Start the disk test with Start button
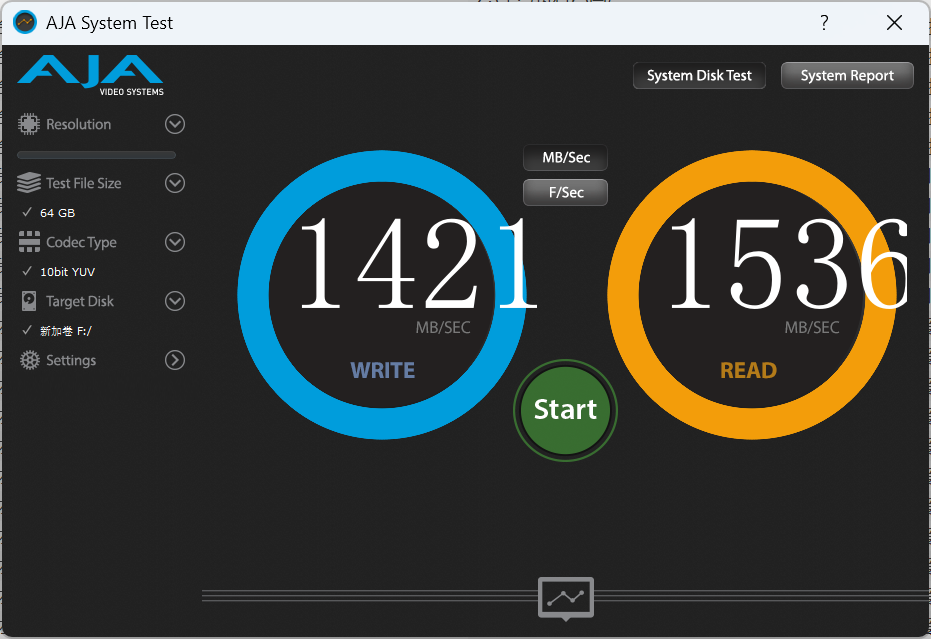The width and height of the screenshot is (931, 639). click(565, 410)
